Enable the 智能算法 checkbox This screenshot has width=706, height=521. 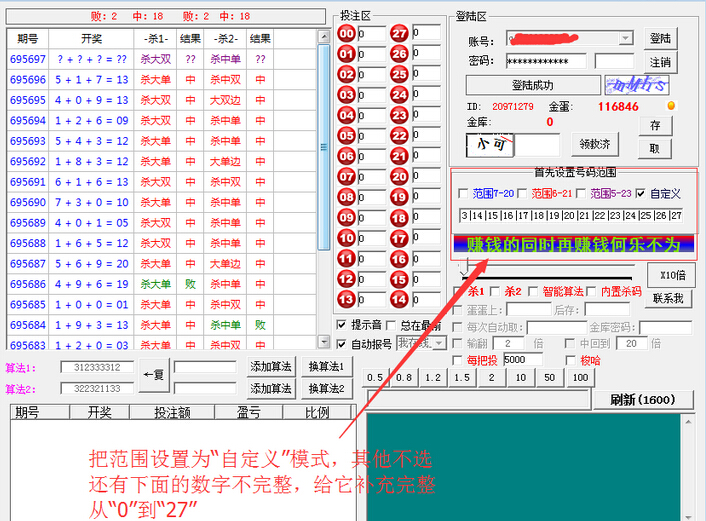[533, 291]
